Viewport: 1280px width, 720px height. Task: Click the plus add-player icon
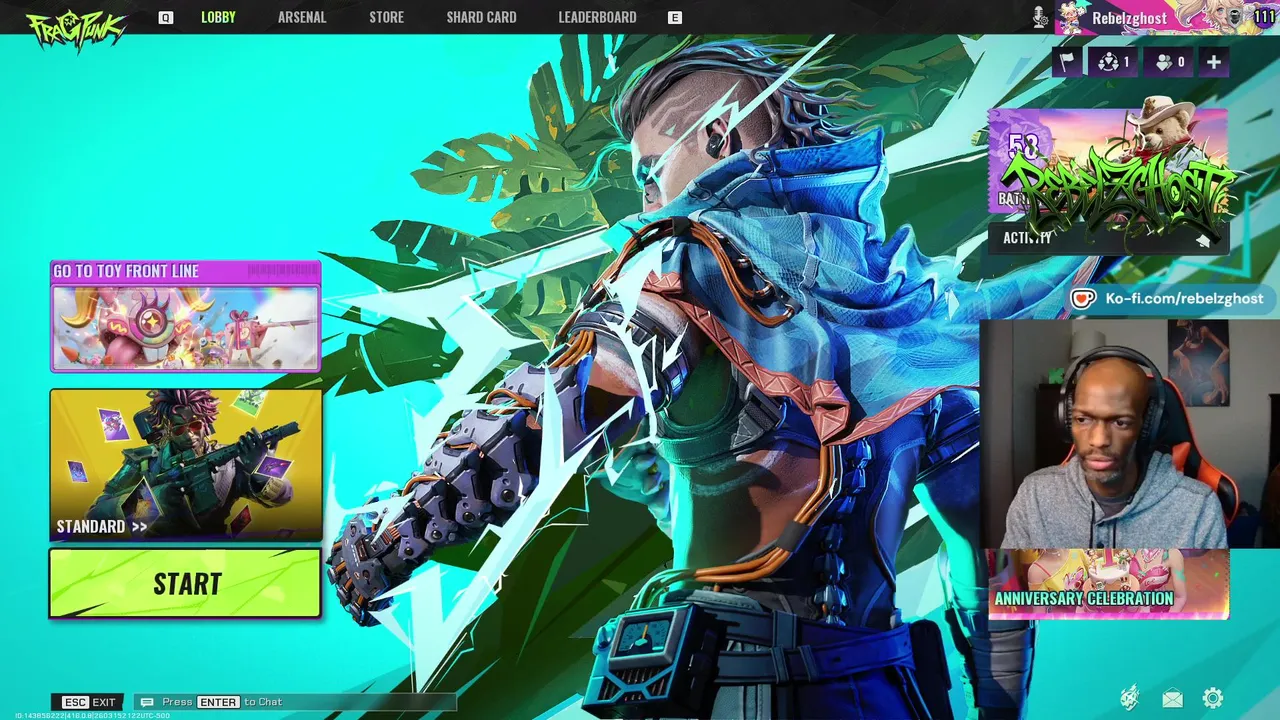coord(1213,62)
